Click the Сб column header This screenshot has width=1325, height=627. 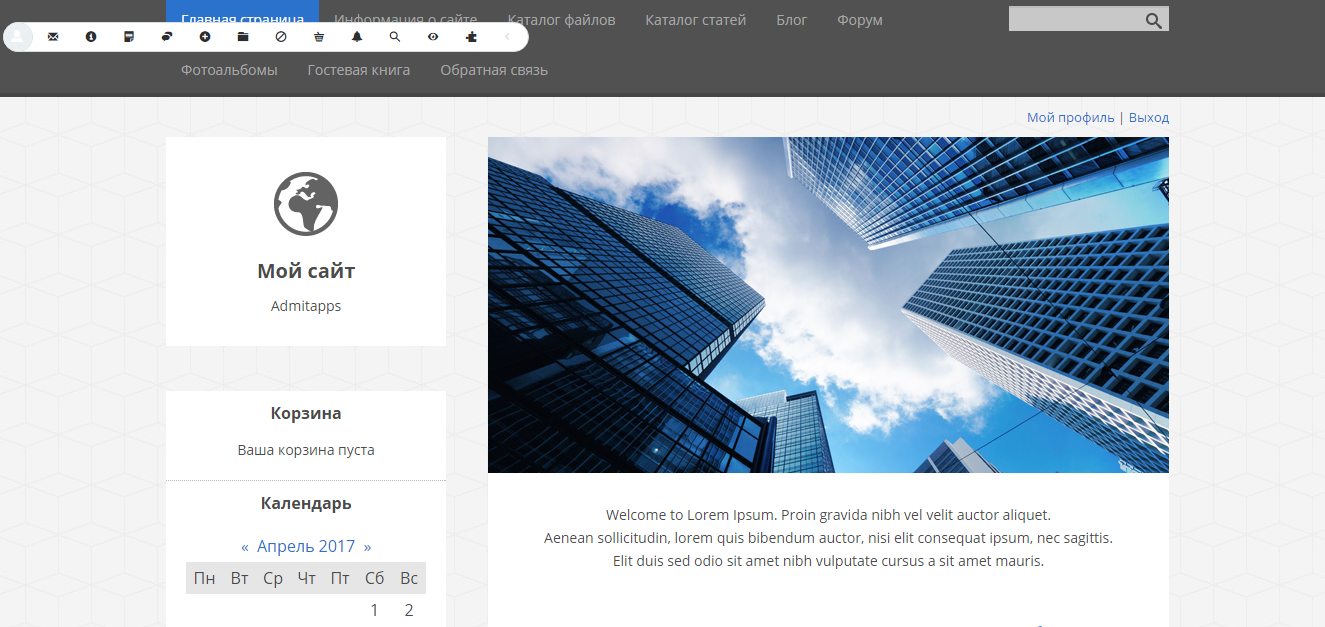[x=375, y=578]
